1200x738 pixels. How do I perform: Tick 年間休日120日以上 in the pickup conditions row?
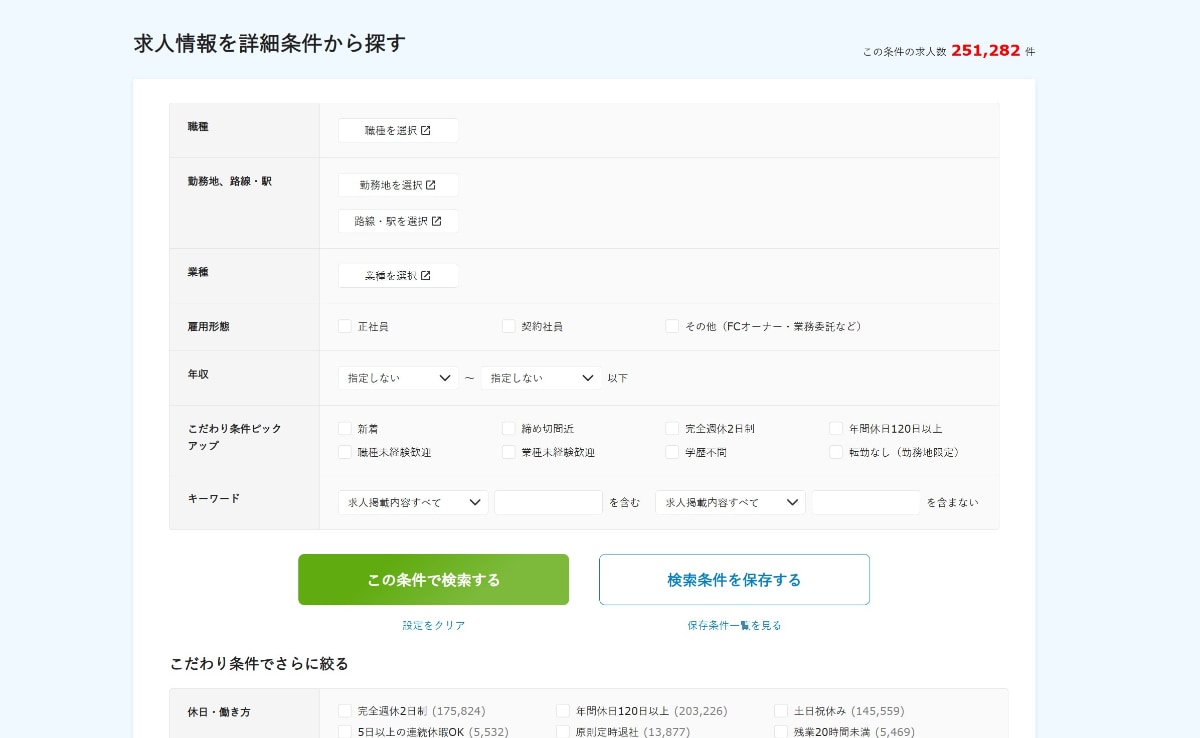click(836, 428)
